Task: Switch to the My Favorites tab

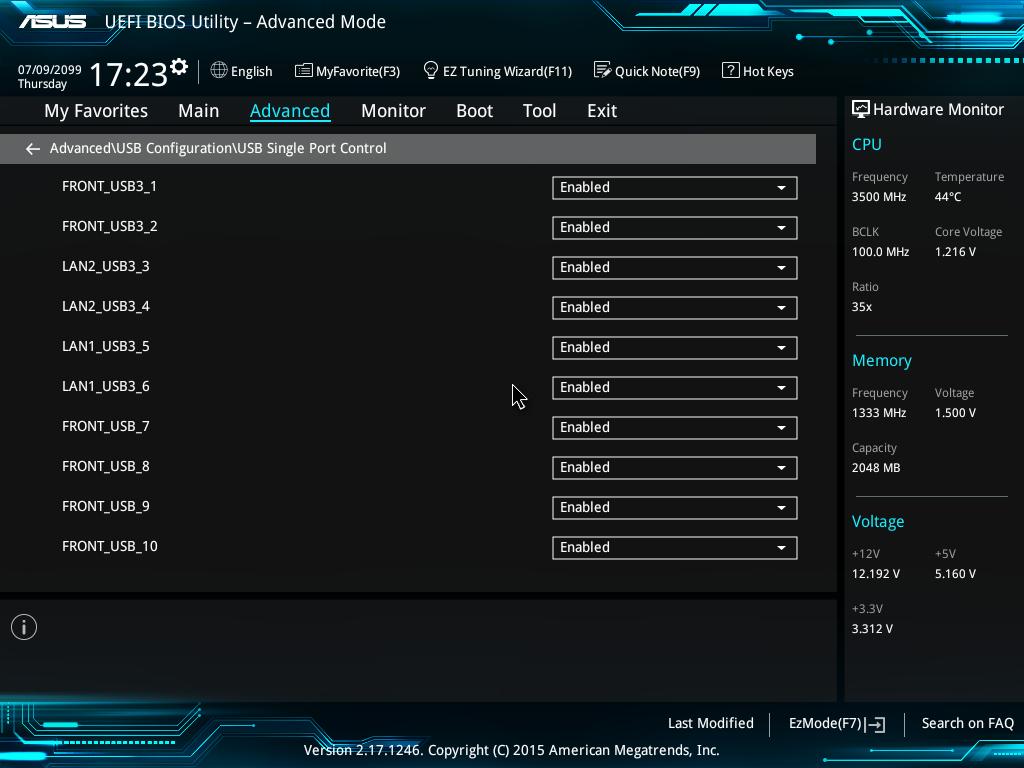Action: (x=96, y=111)
